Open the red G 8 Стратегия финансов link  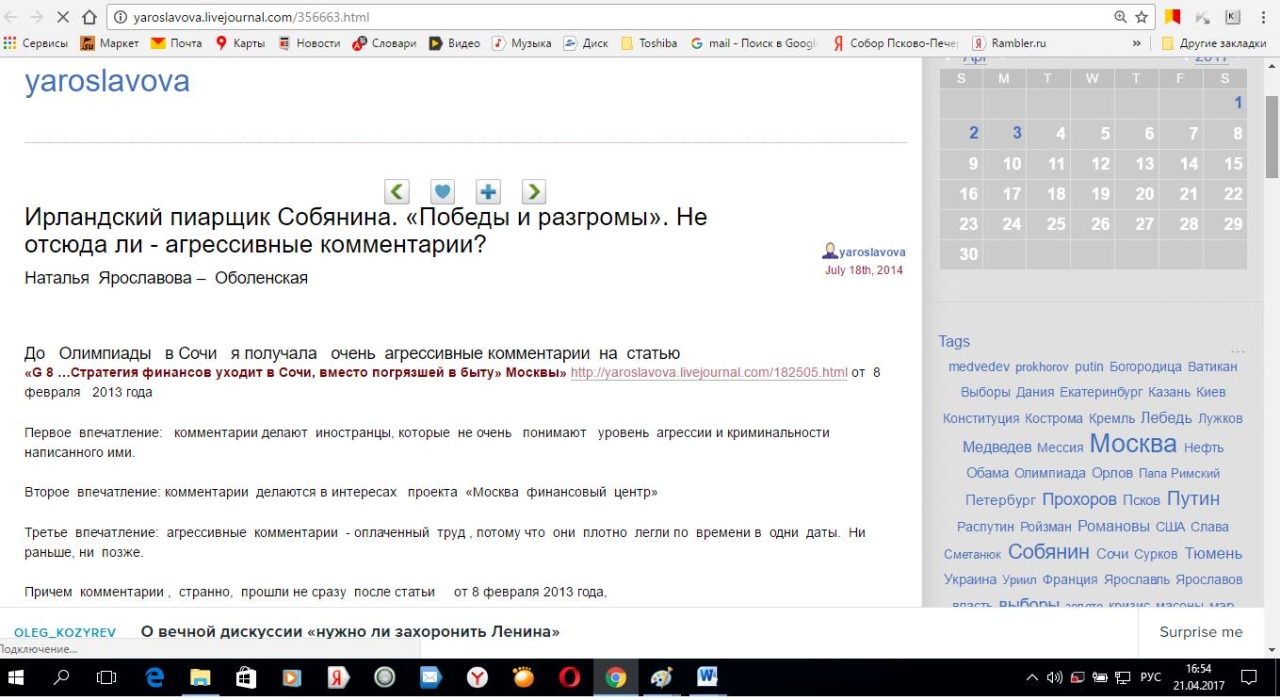295,372
